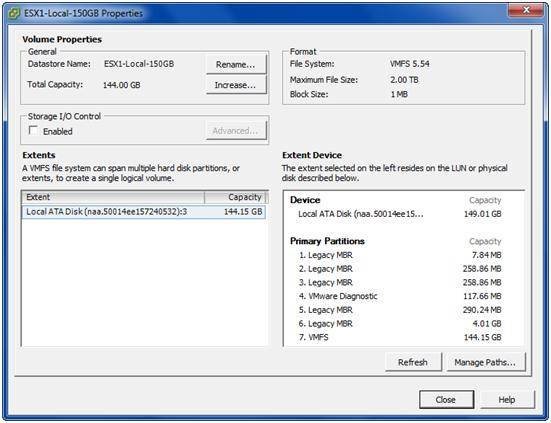
Task: Click Increase... to grow datastore capacity
Action: point(236,85)
